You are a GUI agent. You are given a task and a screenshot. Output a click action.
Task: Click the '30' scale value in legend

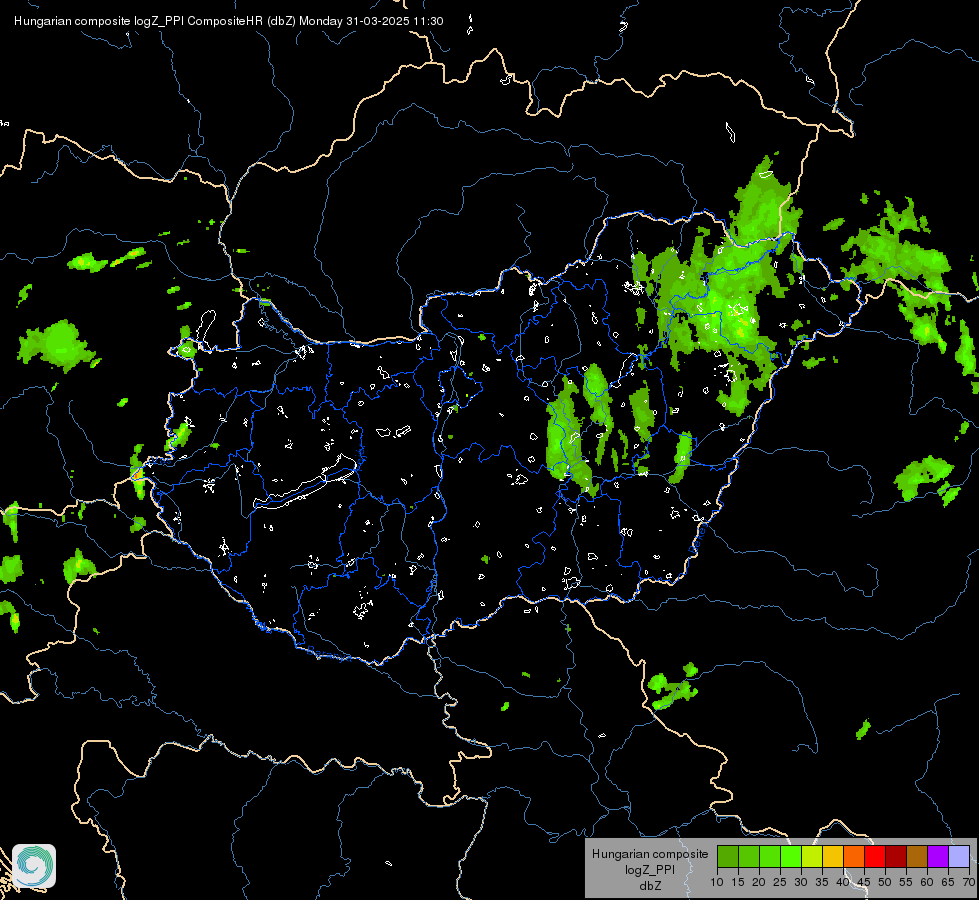[801, 883]
